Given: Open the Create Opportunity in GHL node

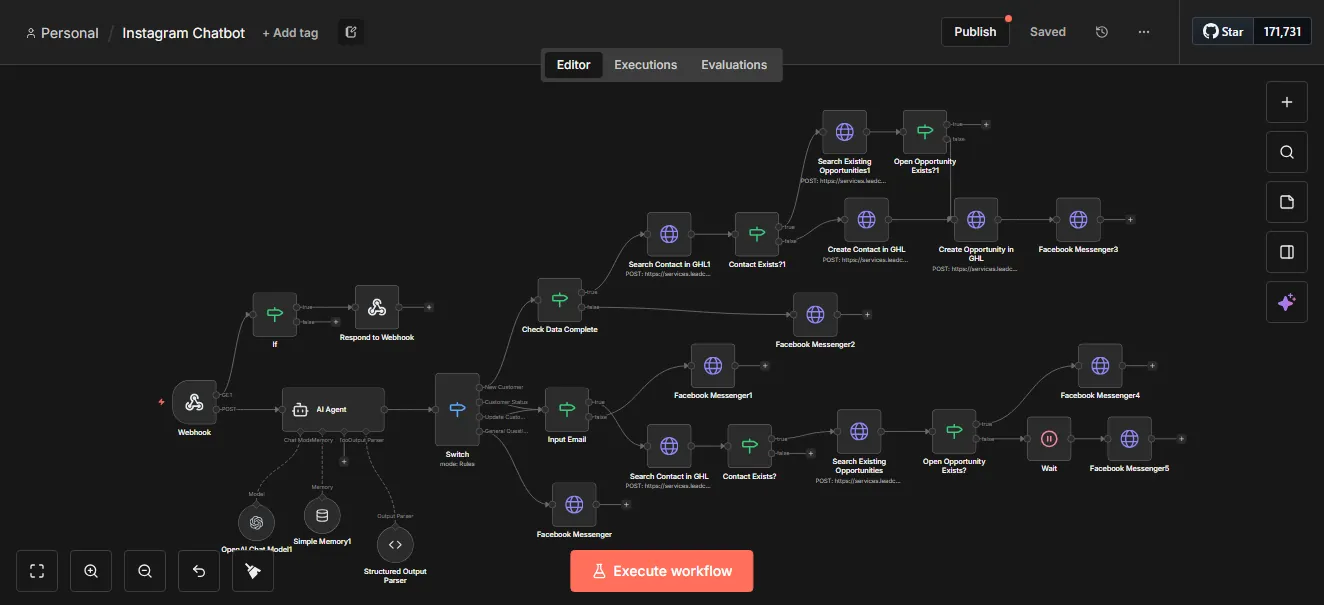Looking at the screenshot, I should (976, 220).
